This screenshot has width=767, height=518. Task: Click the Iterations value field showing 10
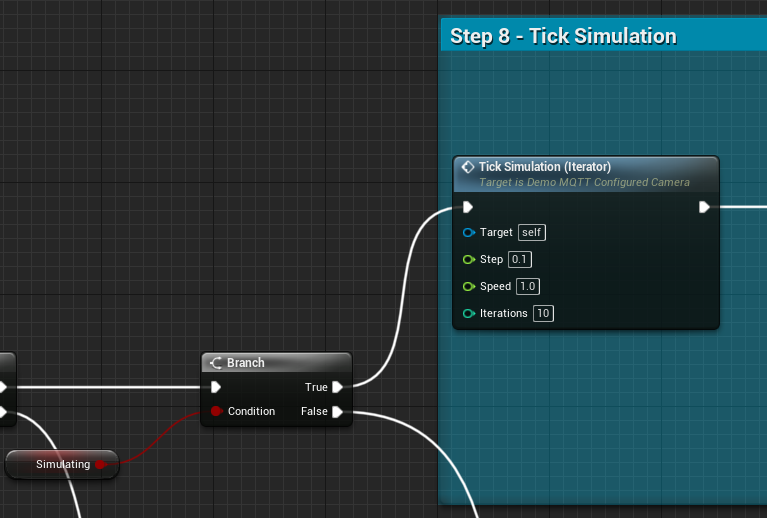point(543,313)
